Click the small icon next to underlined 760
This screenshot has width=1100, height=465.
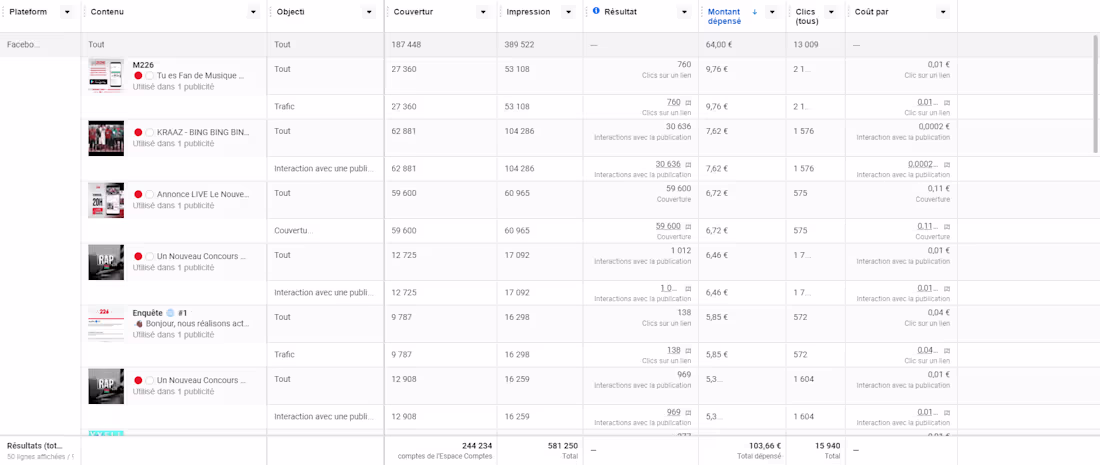click(x=687, y=102)
